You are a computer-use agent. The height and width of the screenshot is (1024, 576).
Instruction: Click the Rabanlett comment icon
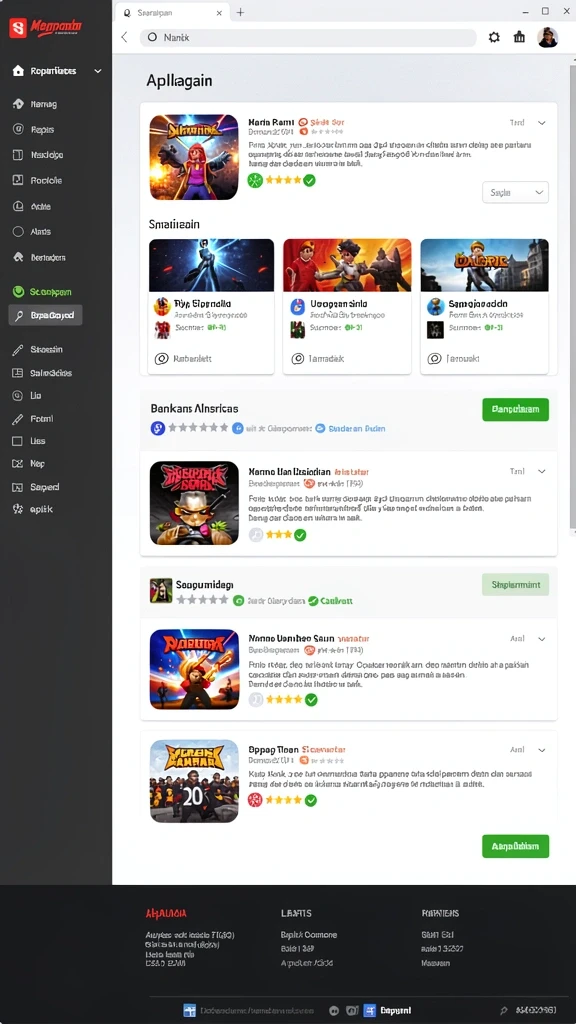point(161,359)
